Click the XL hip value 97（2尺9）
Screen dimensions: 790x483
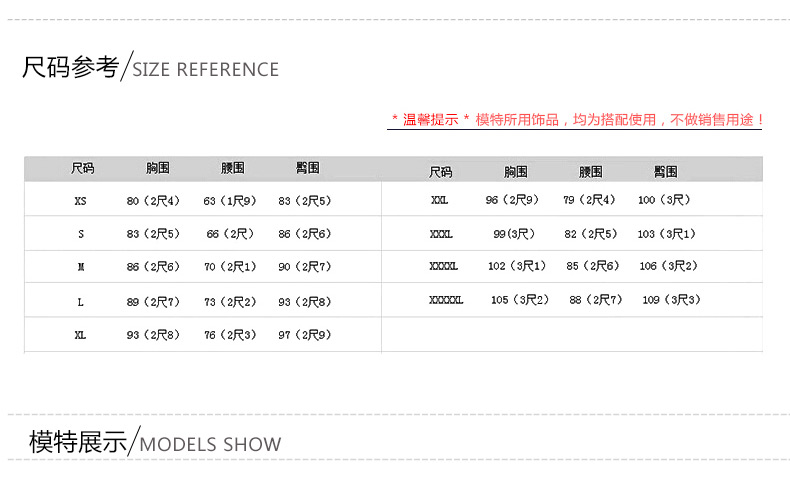305,335
